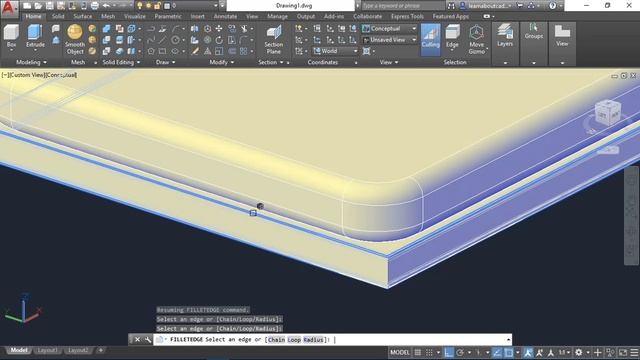The width and height of the screenshot is (640, 360).
Task: Click the Open file folder icon
Action: tap(38, 6)
